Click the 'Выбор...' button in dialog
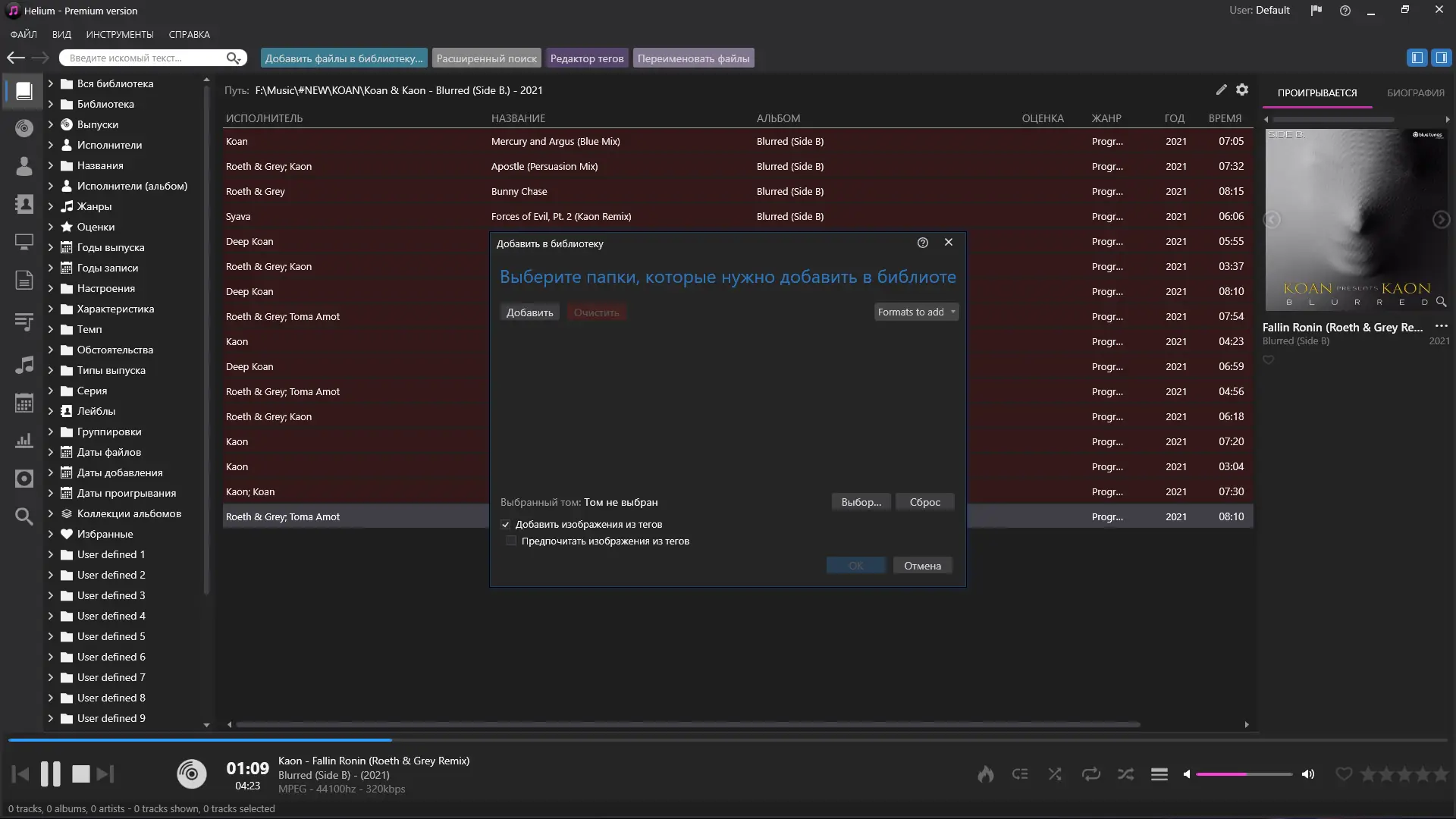 [x=861, y=502]
